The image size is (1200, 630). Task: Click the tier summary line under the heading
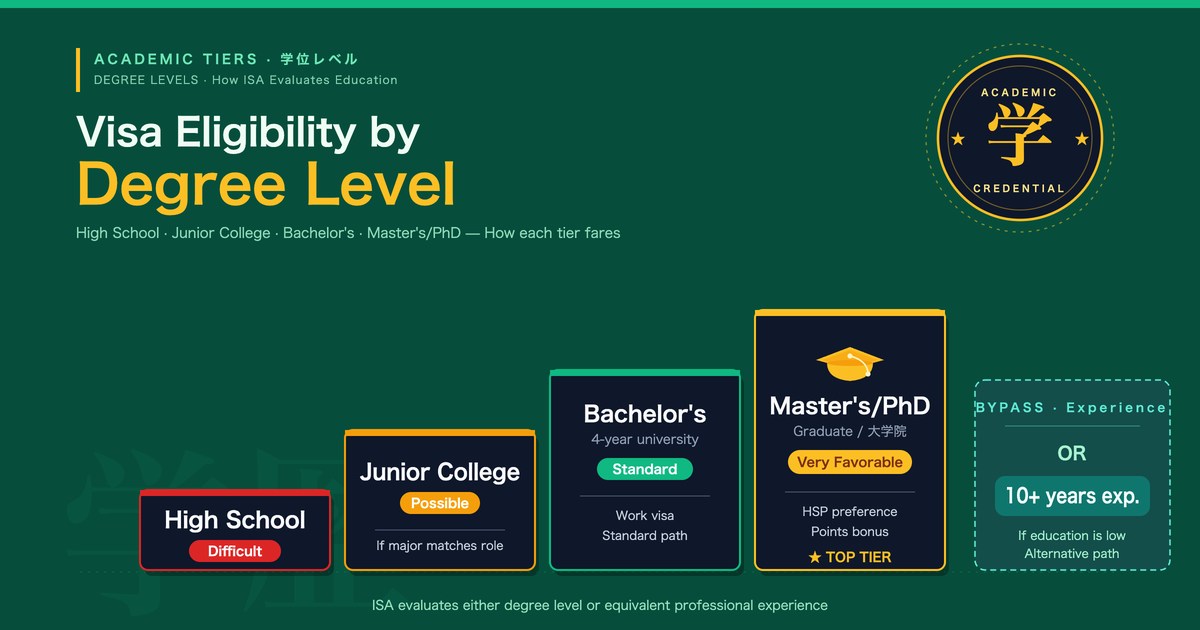(x=348, y=233)
